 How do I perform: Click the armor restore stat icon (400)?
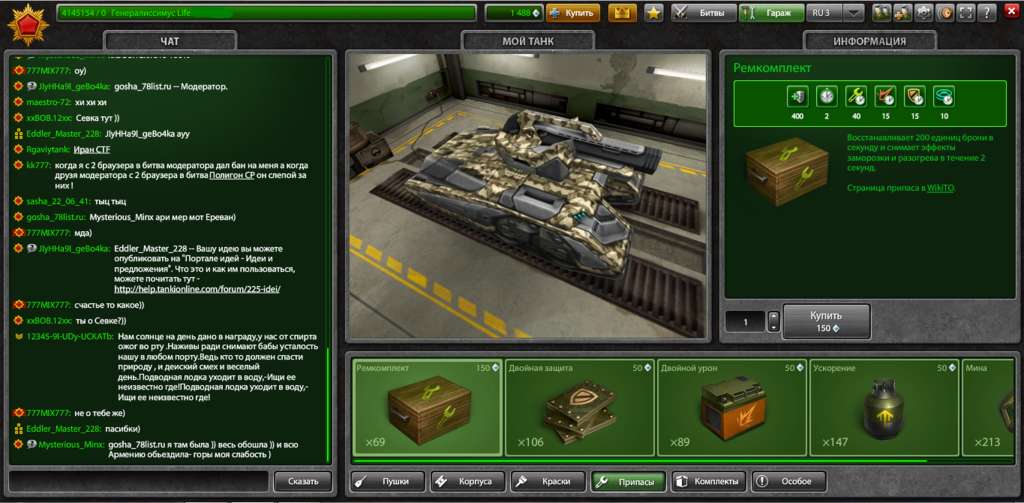pos(797,97)
